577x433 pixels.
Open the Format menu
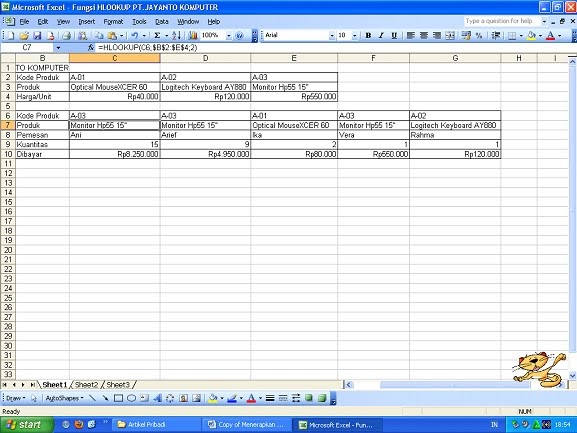pyautogui.click(x=113, y=22)
